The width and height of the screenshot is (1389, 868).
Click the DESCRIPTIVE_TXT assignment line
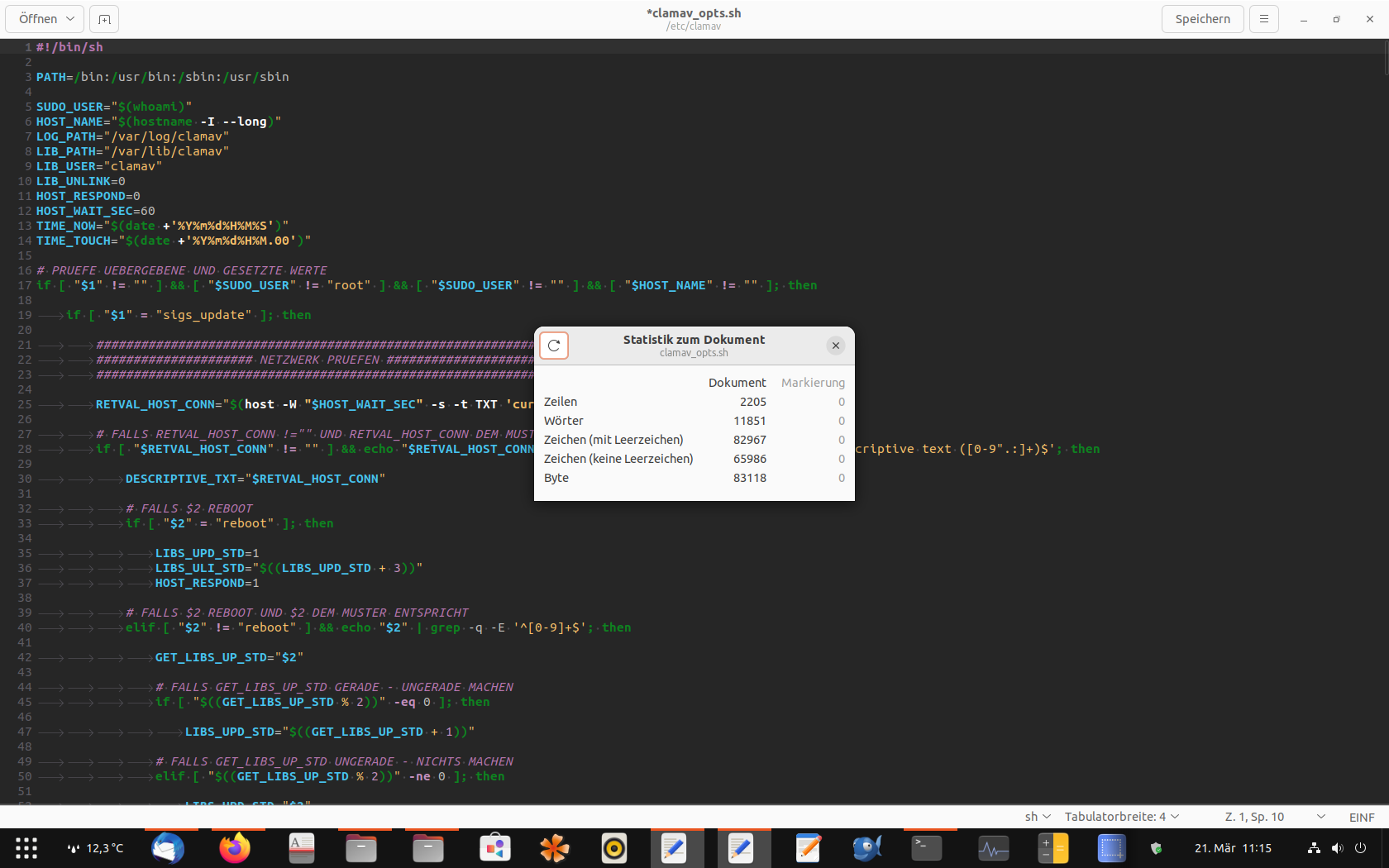[255, 479]
